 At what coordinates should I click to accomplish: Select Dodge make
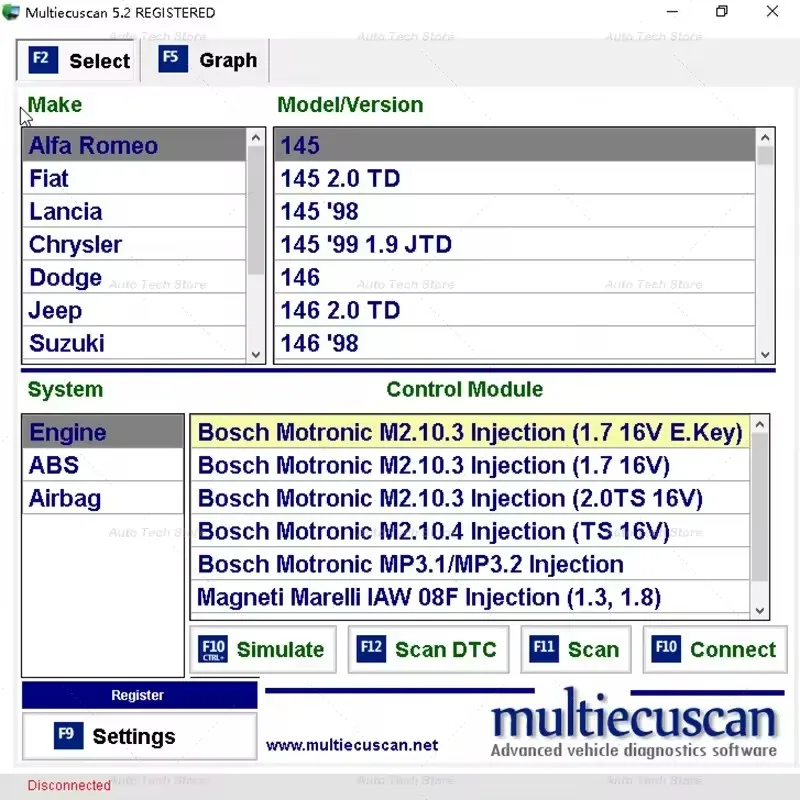point(134,277)
